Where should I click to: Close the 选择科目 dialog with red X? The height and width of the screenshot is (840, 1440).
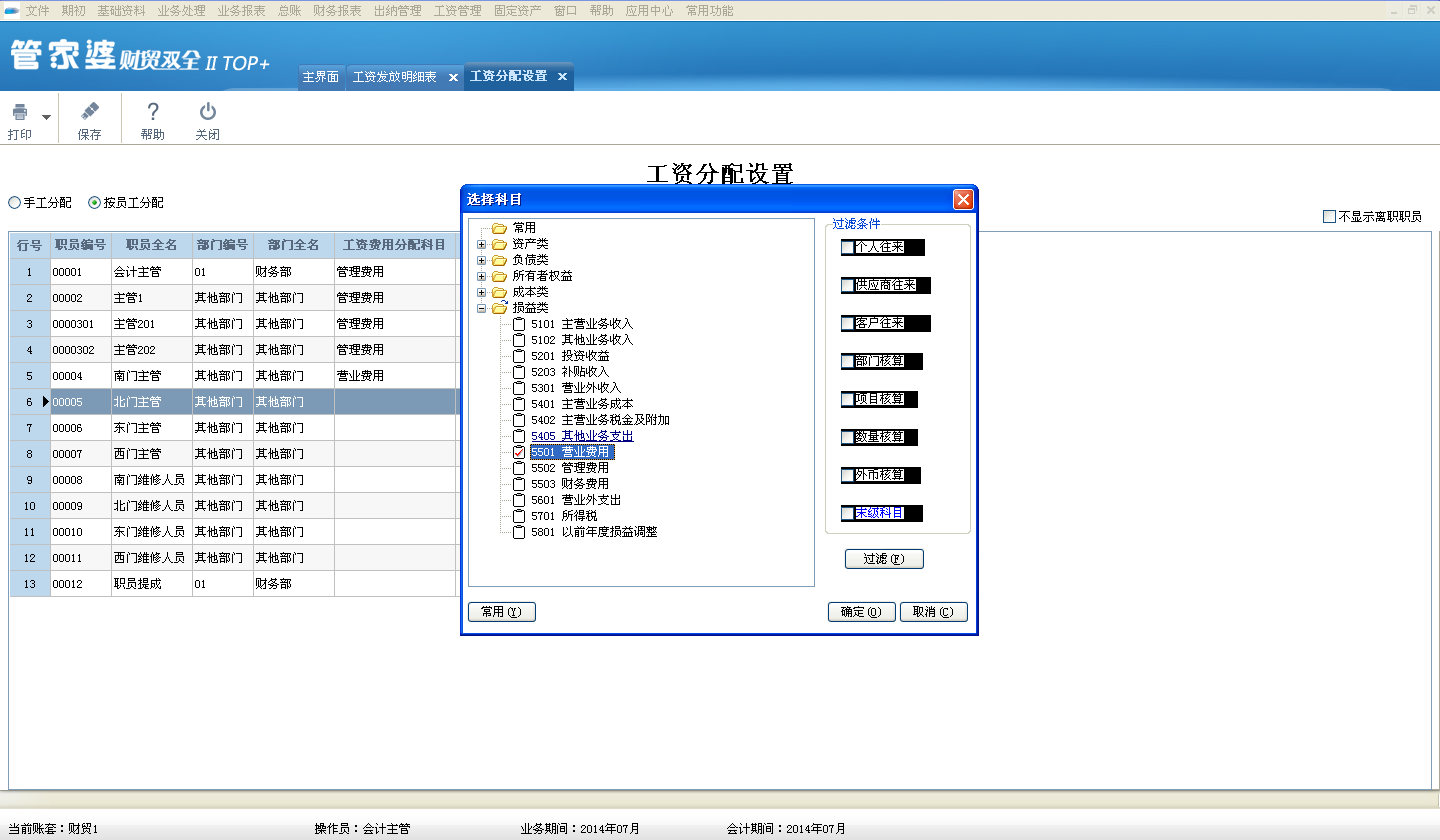[963, 199]
